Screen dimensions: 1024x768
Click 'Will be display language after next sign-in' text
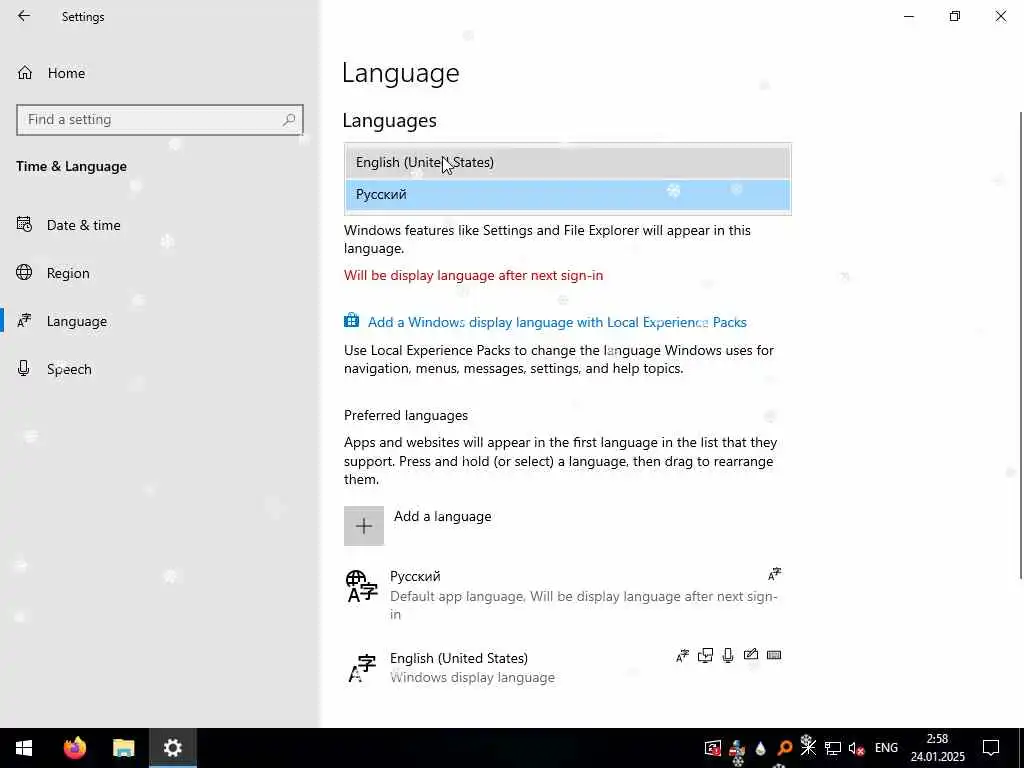473,276
